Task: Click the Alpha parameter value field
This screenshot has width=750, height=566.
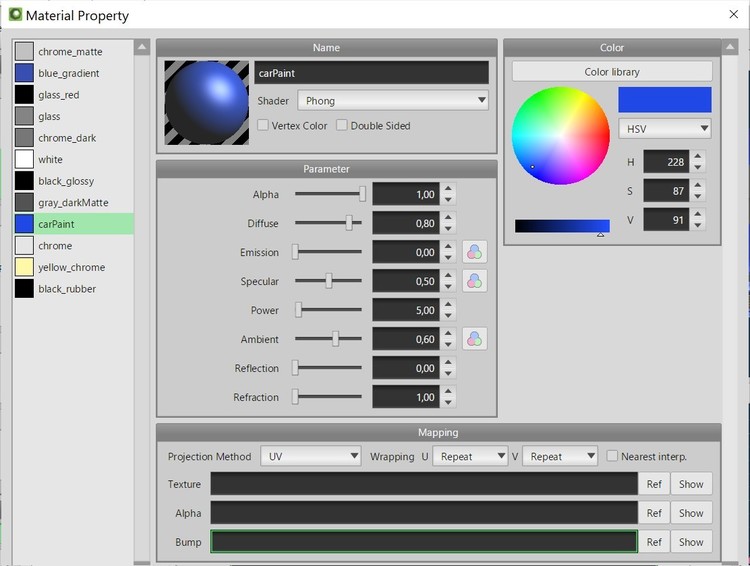Action: (406, 194)
